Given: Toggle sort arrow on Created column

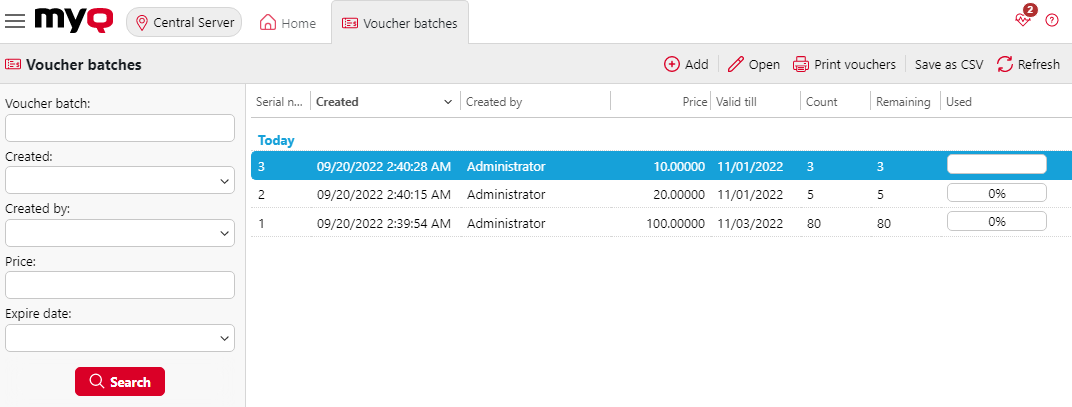Looking at the screenshot, I should click(447, 102).
